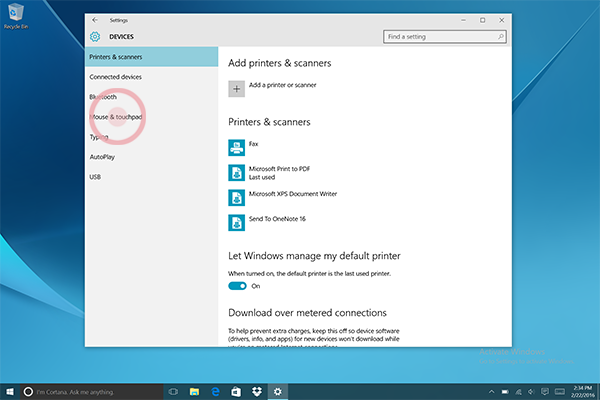Click the Microsoft Print to PDF text
The image size is (600, 400).
point(279,169)
